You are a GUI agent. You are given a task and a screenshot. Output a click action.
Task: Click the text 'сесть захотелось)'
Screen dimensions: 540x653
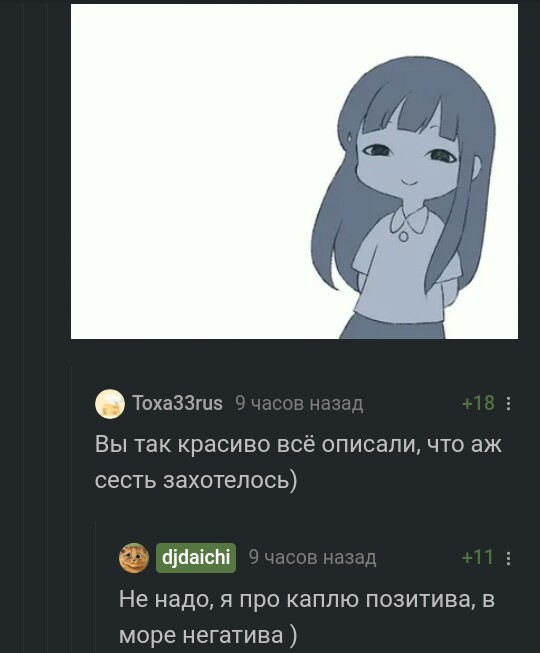pos(196,480)
